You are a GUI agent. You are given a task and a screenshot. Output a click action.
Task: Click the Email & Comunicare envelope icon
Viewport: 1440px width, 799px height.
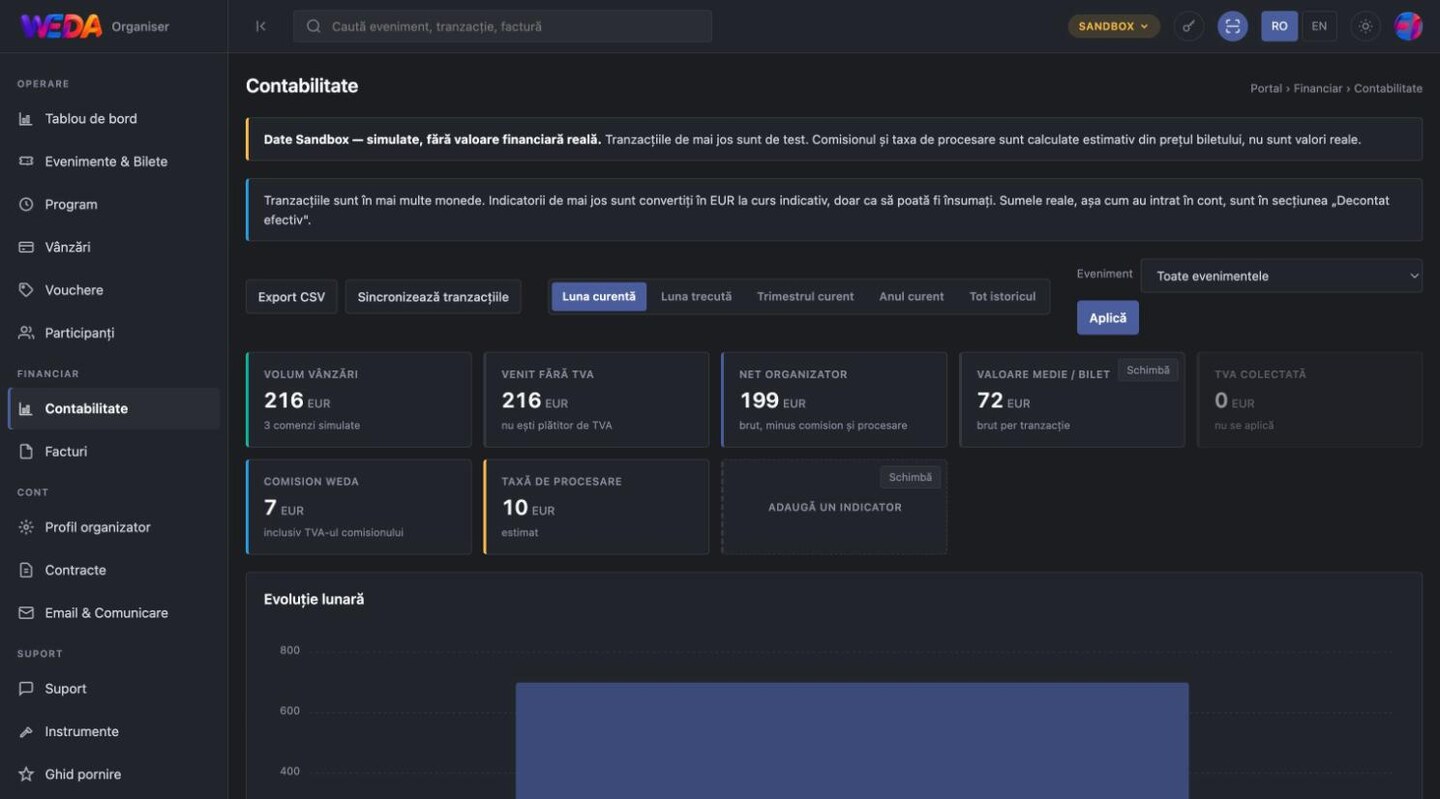click(26, 613)
